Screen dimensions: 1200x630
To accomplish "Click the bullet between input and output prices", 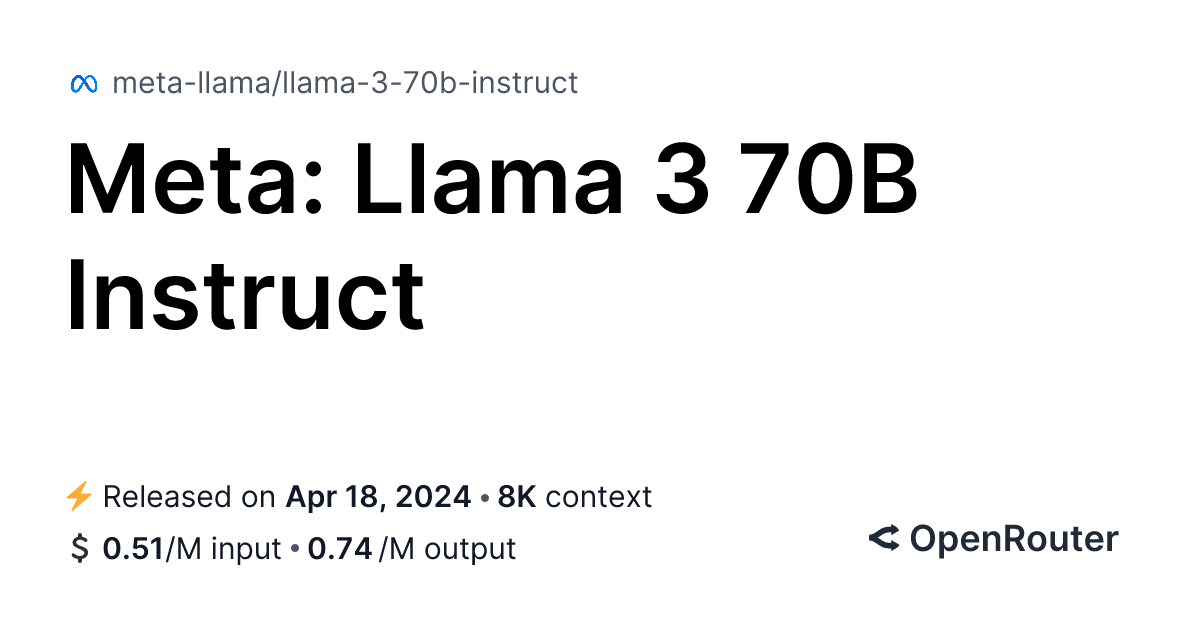I will 295,549.
